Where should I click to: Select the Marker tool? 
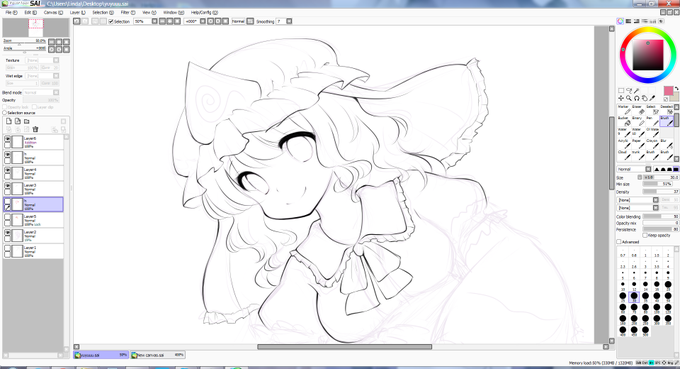(x=624, y=110)
